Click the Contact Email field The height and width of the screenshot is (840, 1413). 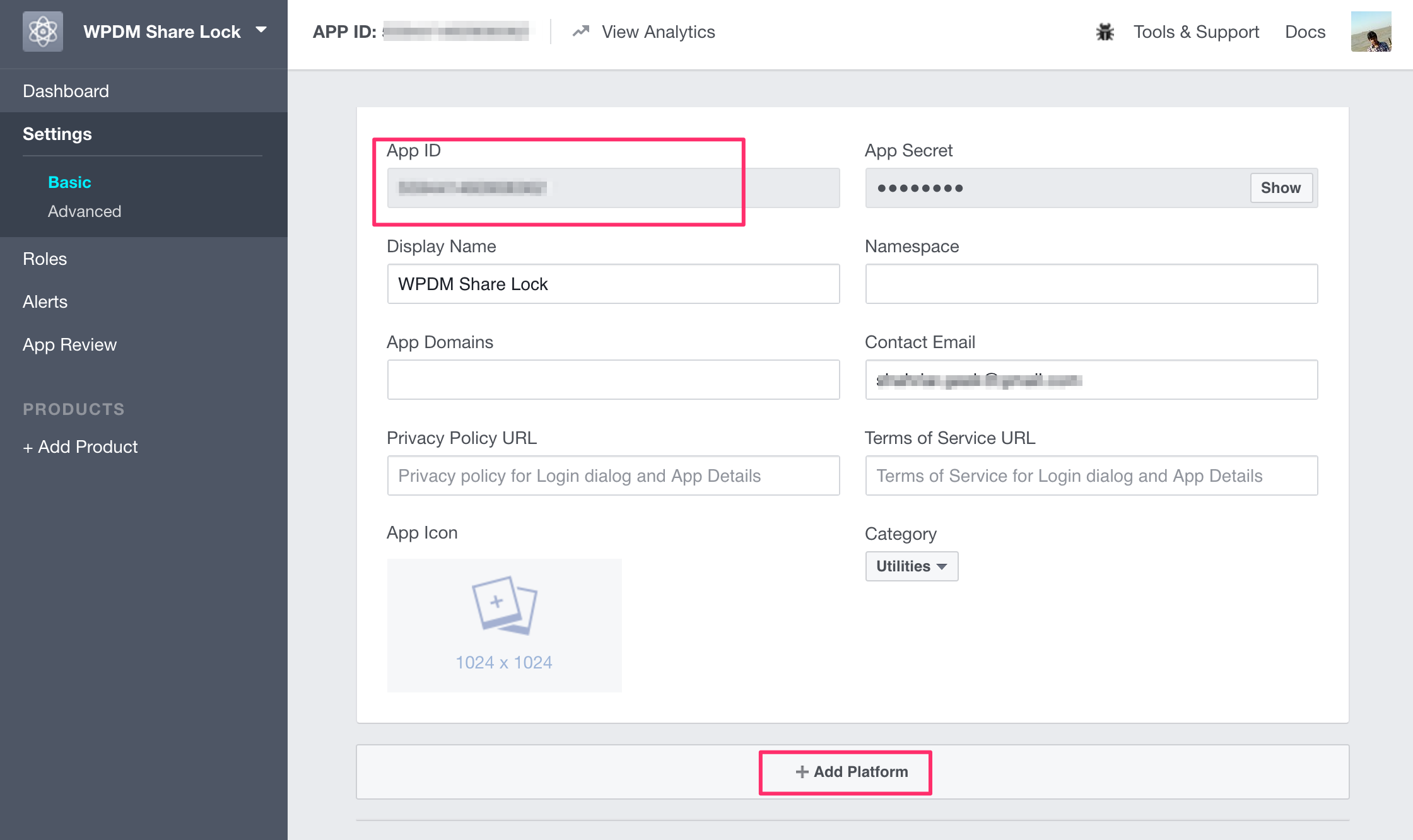[1091, 380]
